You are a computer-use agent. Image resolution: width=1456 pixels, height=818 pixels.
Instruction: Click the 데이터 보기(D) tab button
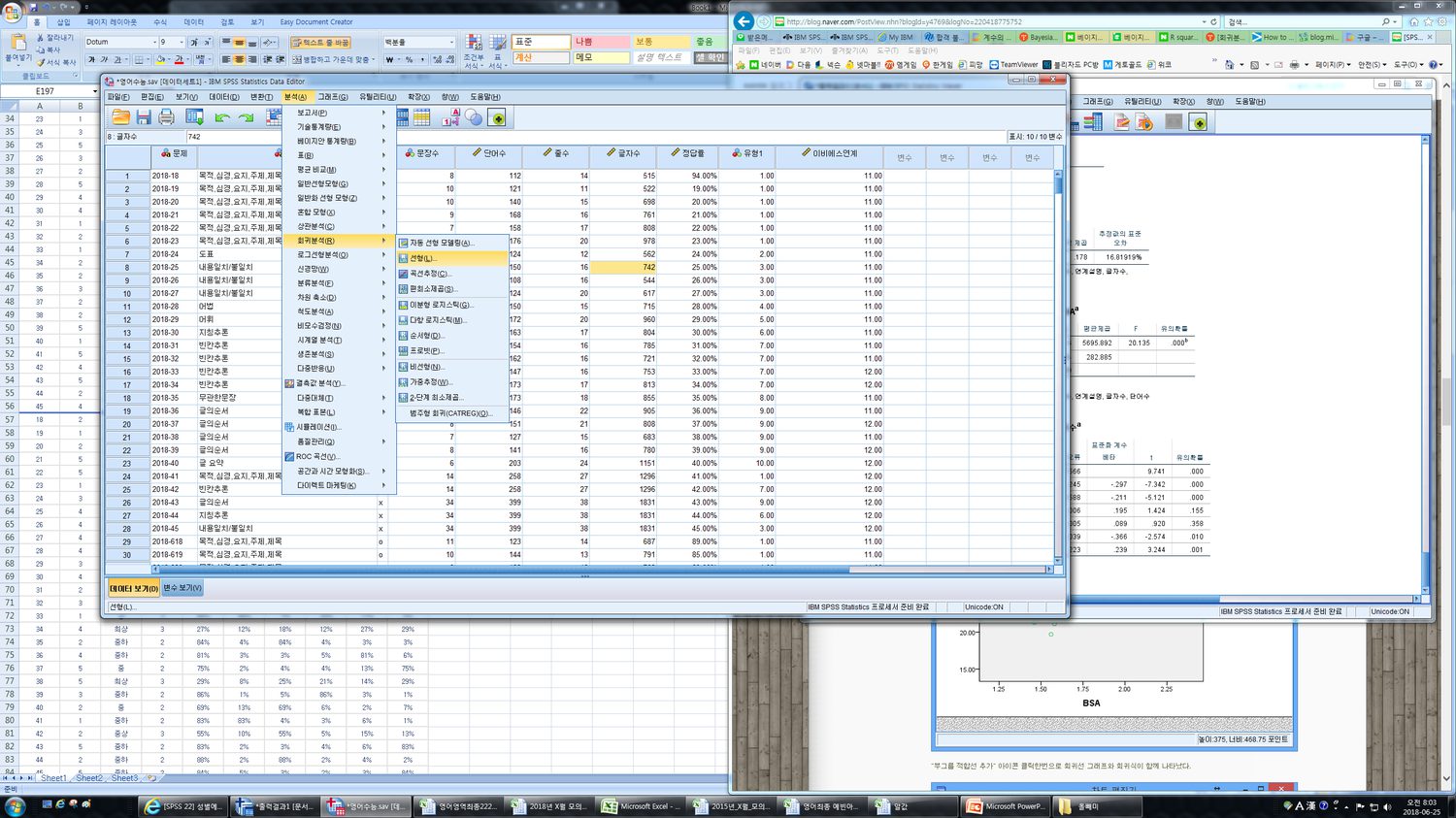coord(133,588)
